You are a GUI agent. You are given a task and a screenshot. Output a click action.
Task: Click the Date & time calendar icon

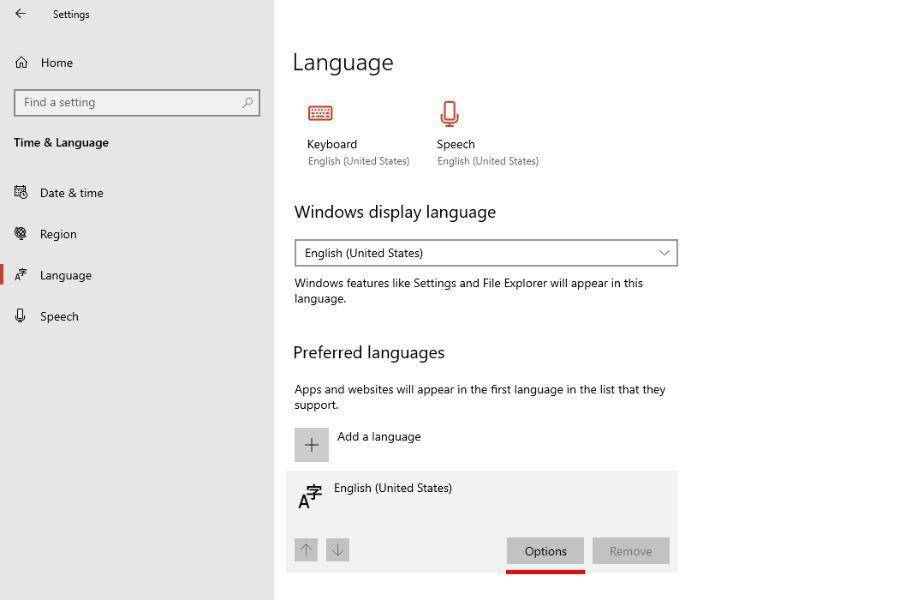click(x=21, y=192)
